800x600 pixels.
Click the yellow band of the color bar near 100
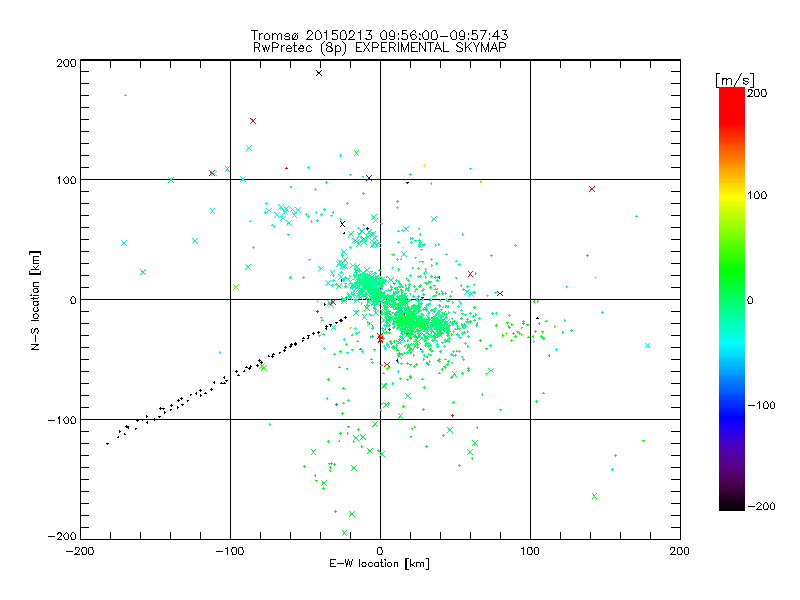(732, 196)
